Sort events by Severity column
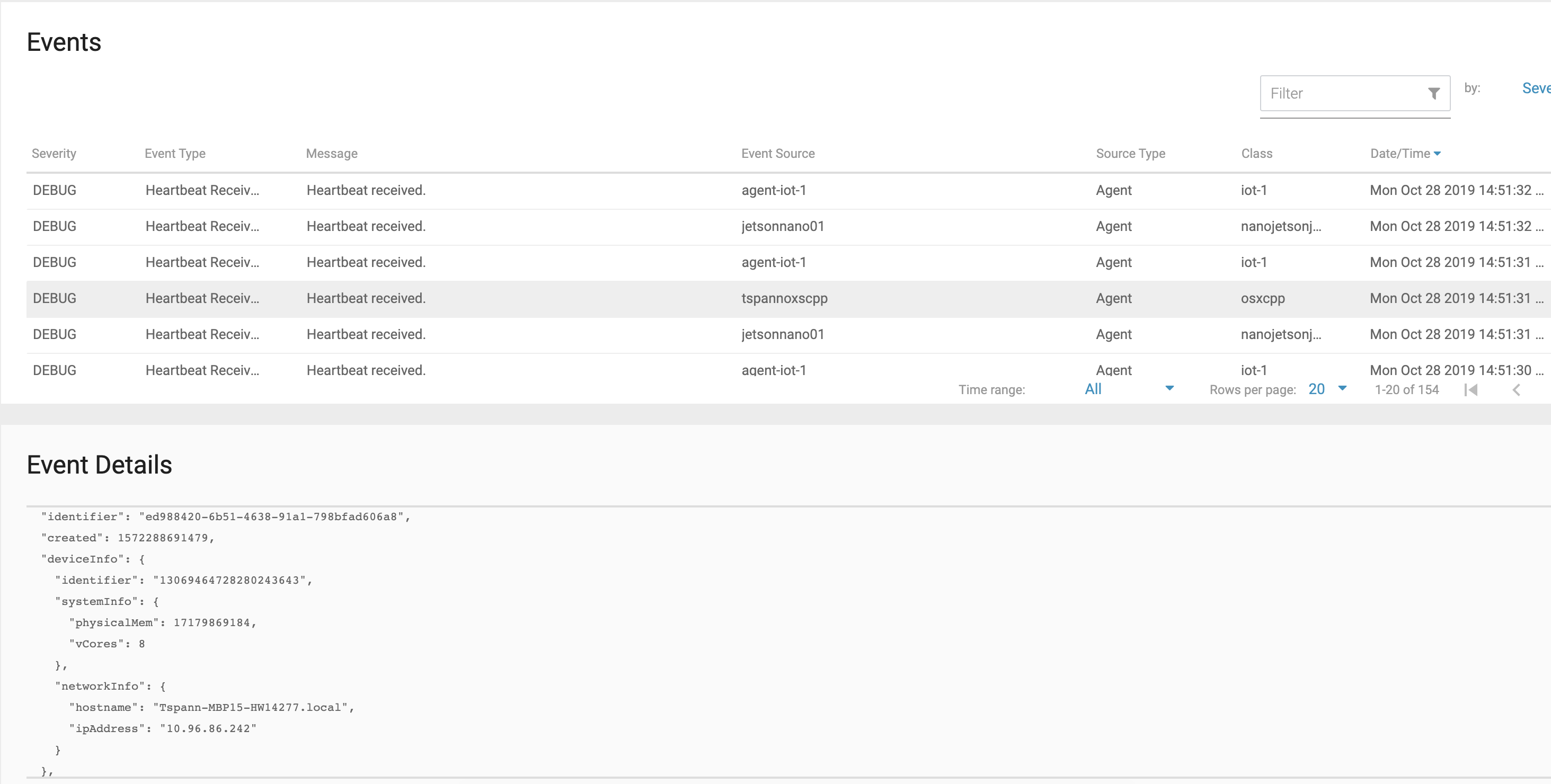1551x784 pixels. click(54, 154)
